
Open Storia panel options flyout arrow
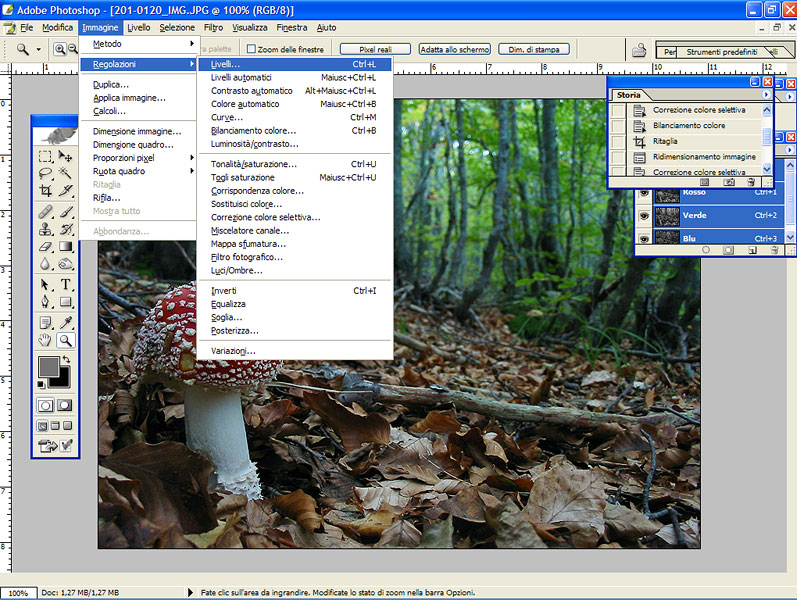coord(766,95)
